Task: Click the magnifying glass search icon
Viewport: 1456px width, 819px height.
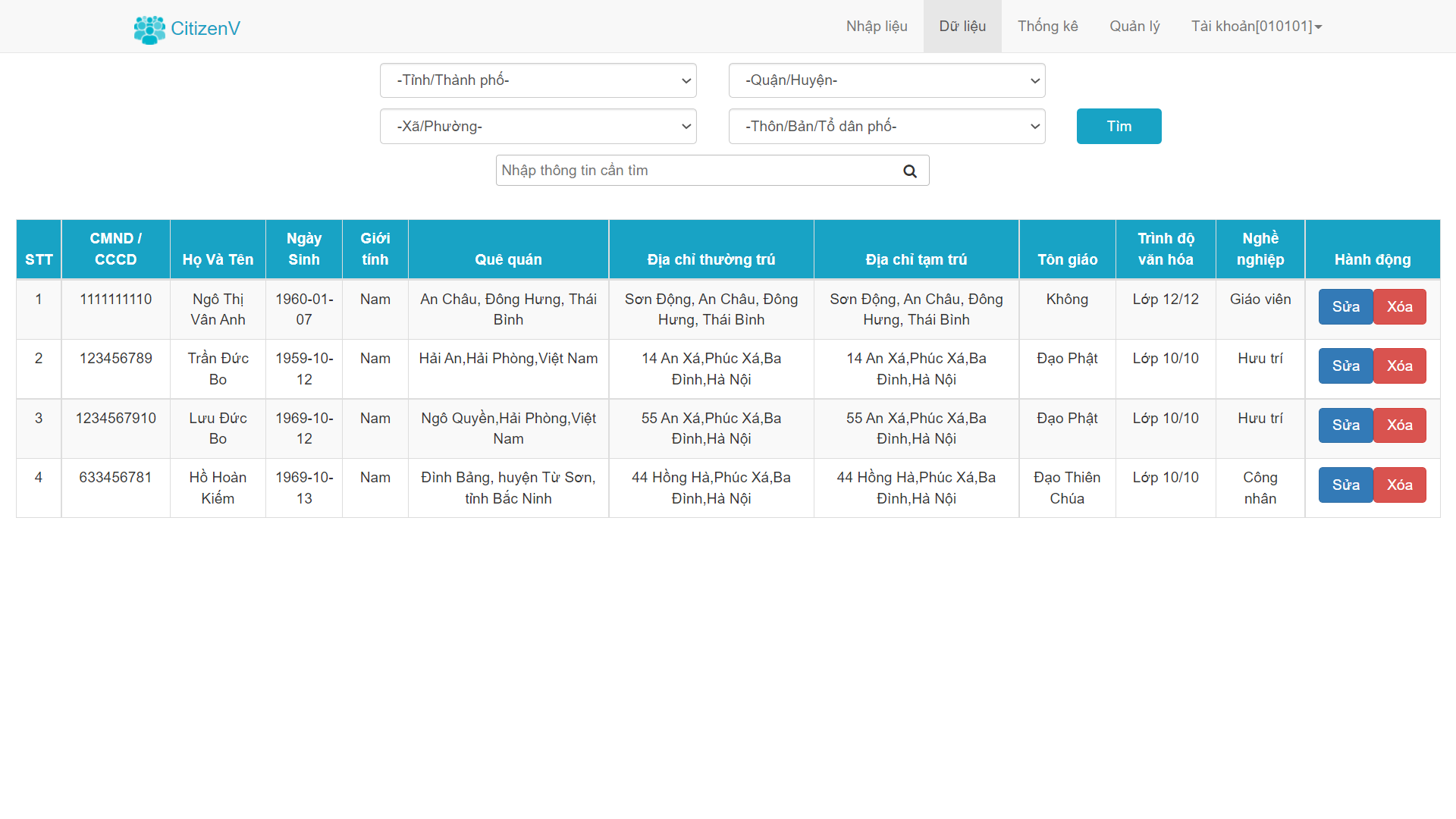Action: tap(910, 171)
